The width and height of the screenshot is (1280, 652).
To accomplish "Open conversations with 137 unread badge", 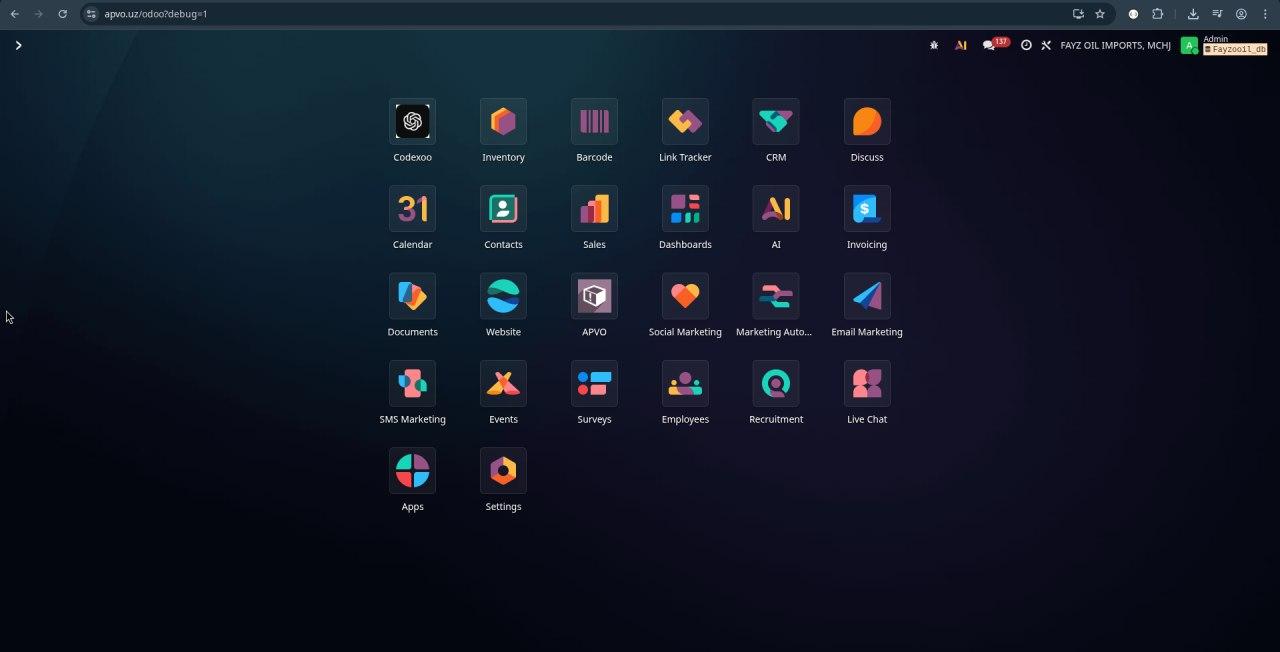I will tap(995, 44).
